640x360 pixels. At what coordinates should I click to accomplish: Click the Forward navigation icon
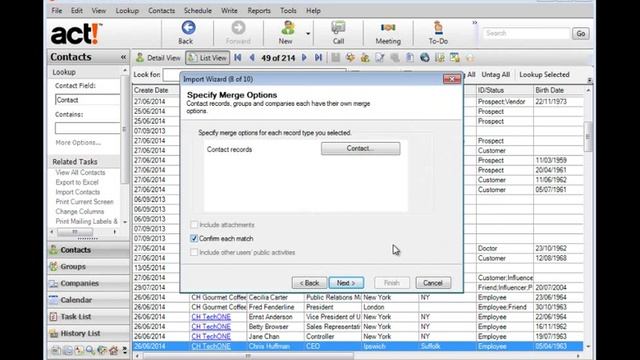[x=238, y=28]
